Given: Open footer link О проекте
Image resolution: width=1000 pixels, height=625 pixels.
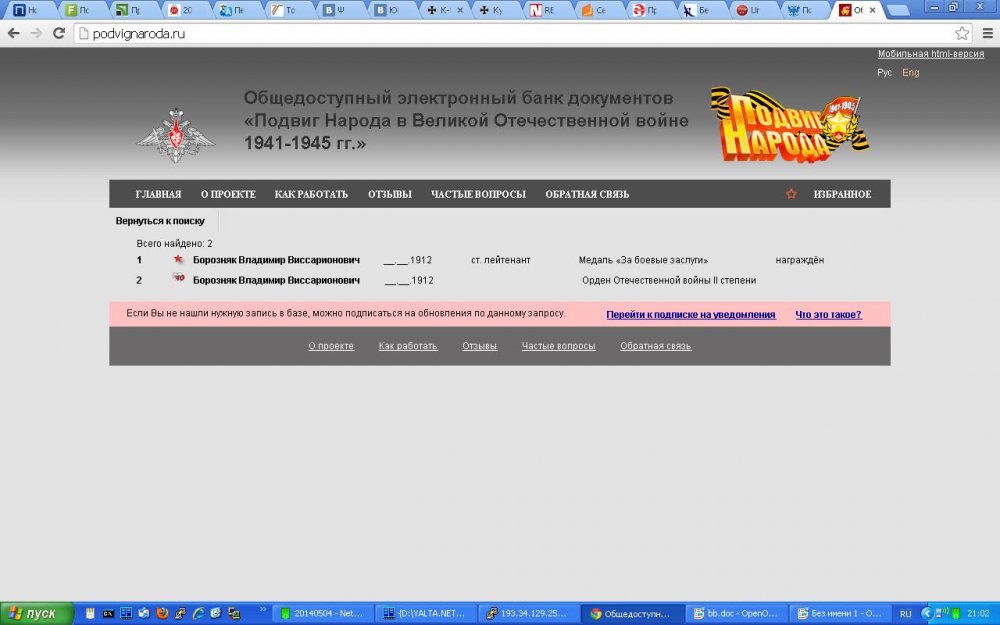Looking at the screenshot, I should click(x=331, y=346).
